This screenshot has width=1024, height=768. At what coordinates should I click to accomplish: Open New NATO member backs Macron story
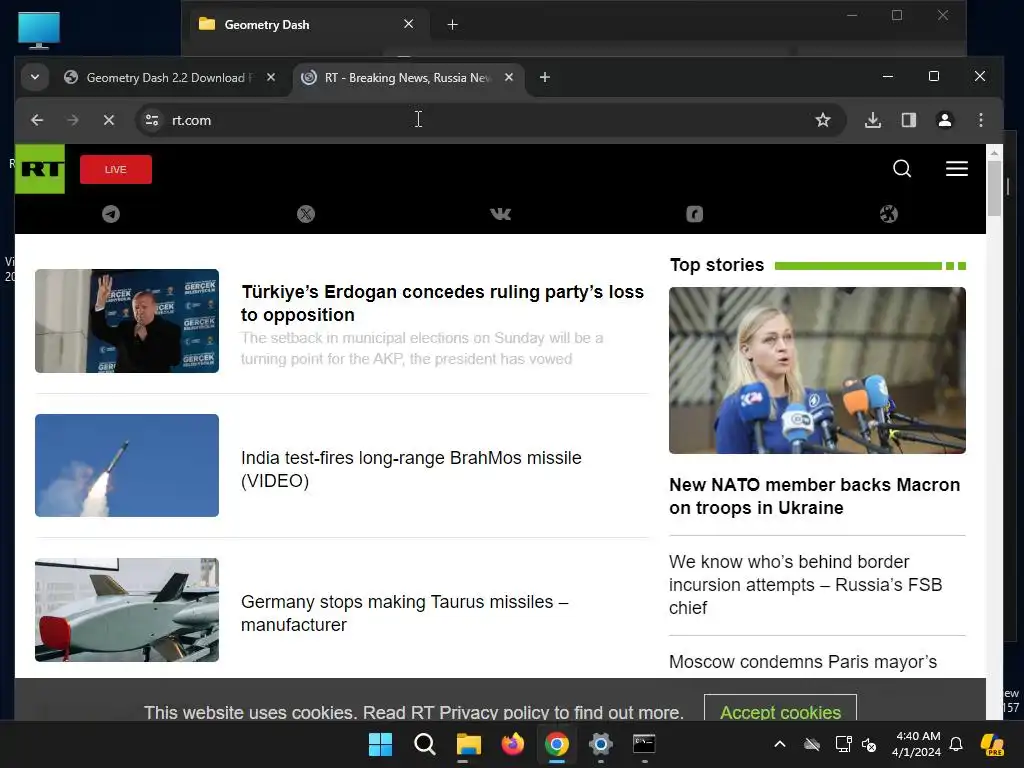[814, 496]
